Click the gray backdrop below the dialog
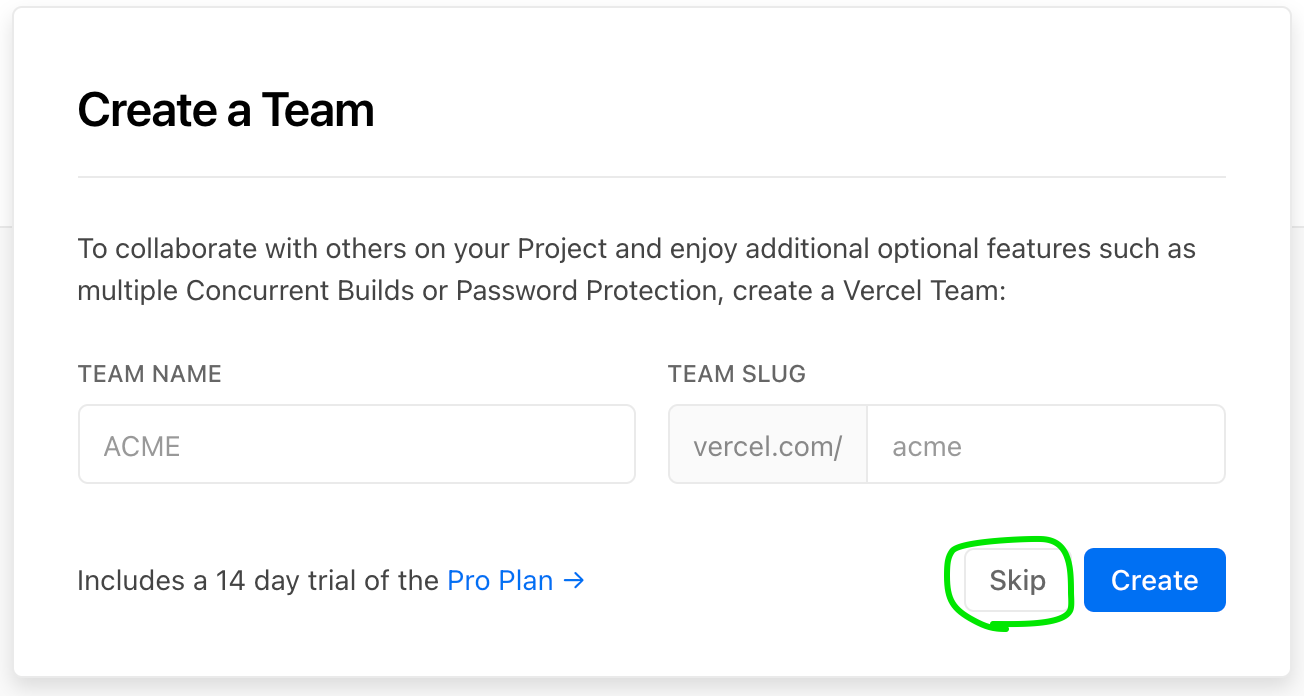 click(651, 688)
